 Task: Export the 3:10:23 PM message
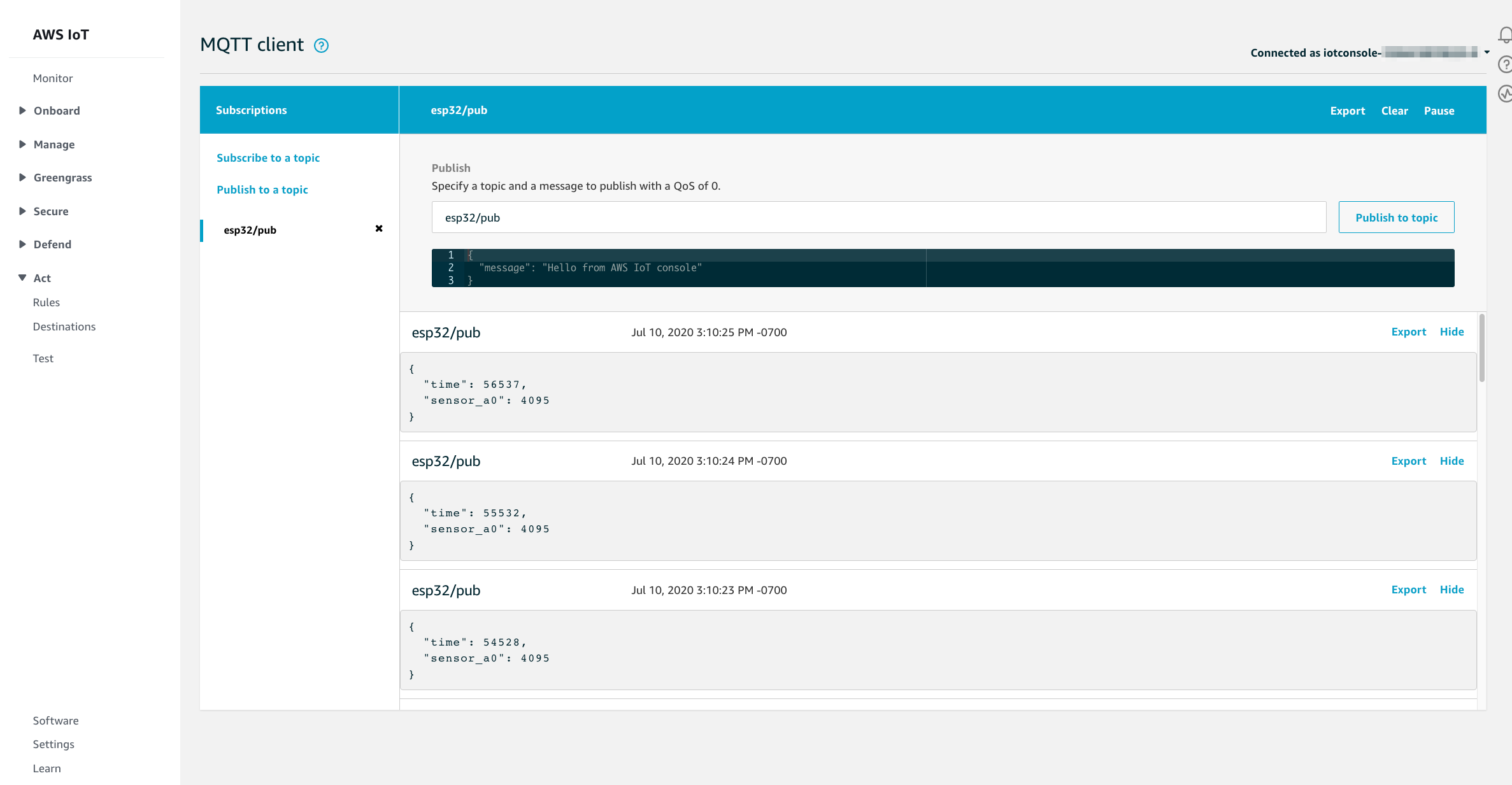pos(1409,590)
